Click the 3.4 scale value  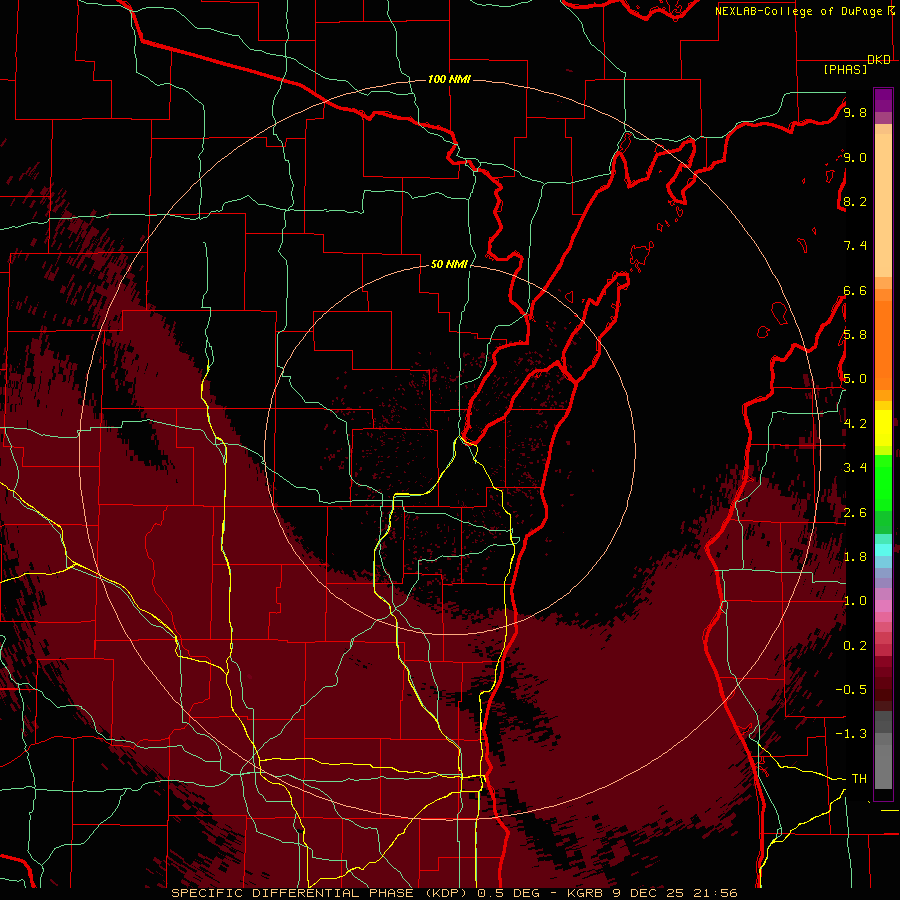pyautogui.click(x=855, y=468)
